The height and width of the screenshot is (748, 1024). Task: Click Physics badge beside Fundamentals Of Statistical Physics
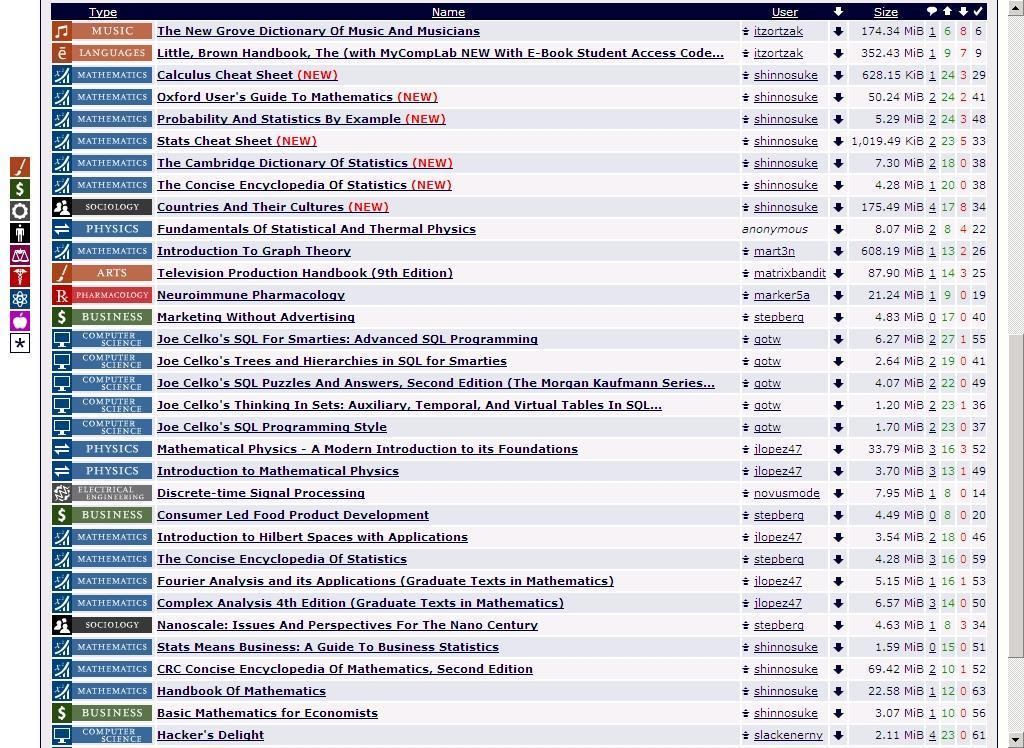pyautogui.click(x=102, y=229)
